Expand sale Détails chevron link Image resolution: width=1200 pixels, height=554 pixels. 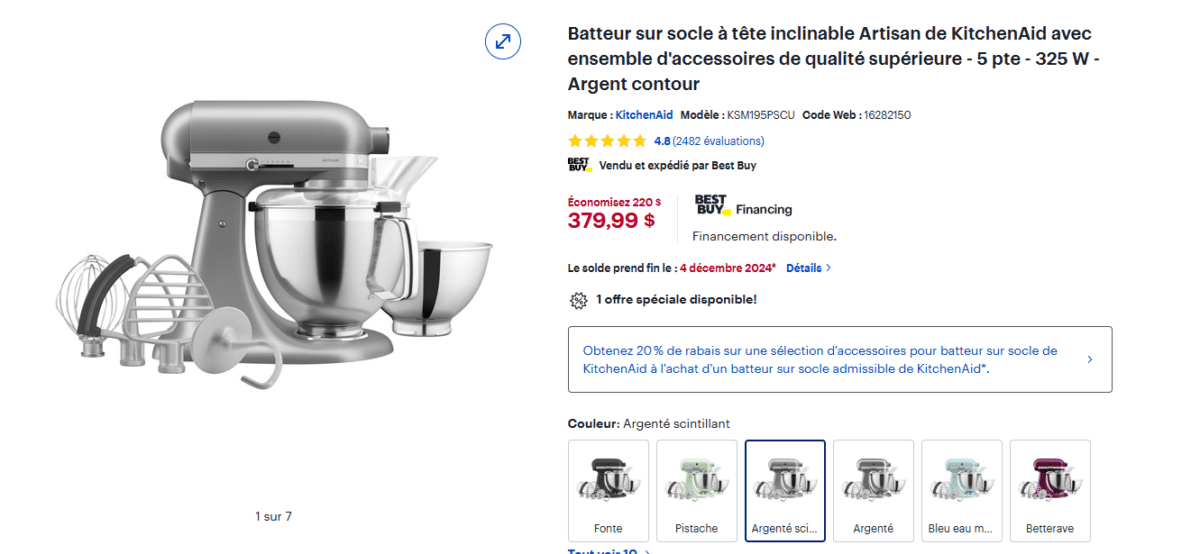click(808, 268)
